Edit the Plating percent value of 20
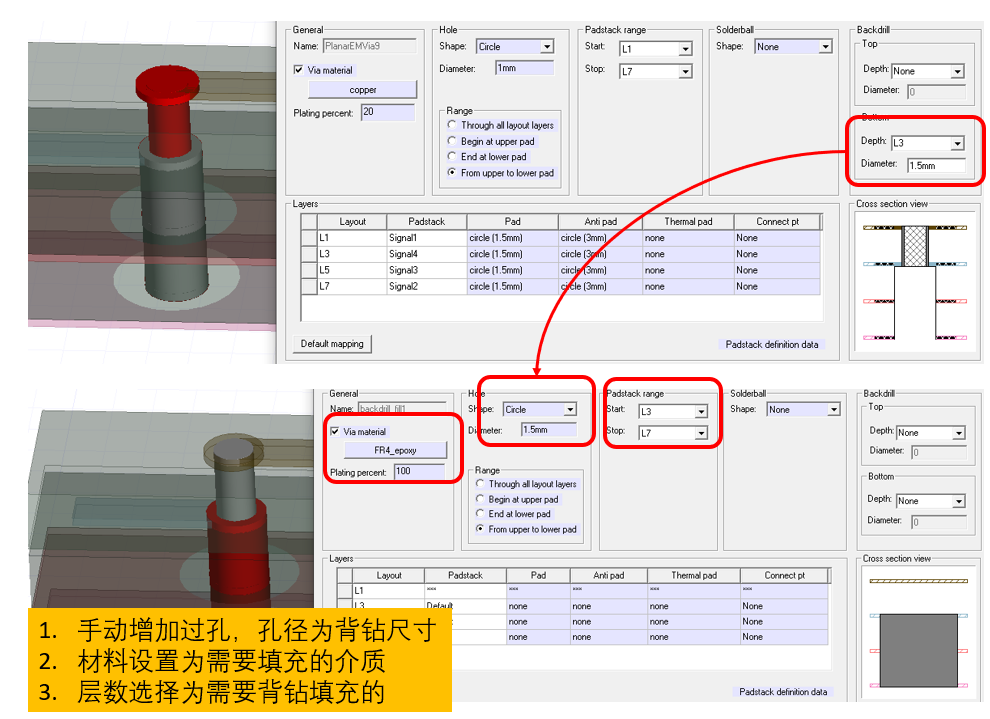990x719 pixels. pos(385,112)
